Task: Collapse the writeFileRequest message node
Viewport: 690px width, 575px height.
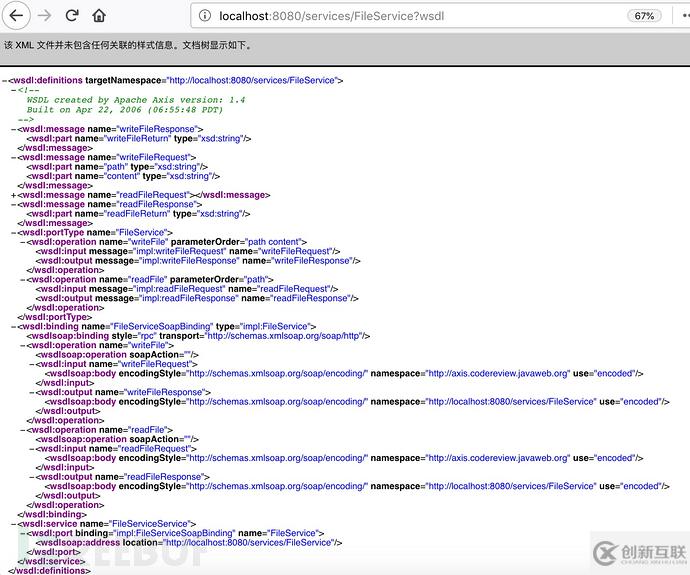Action: point(13,157)
